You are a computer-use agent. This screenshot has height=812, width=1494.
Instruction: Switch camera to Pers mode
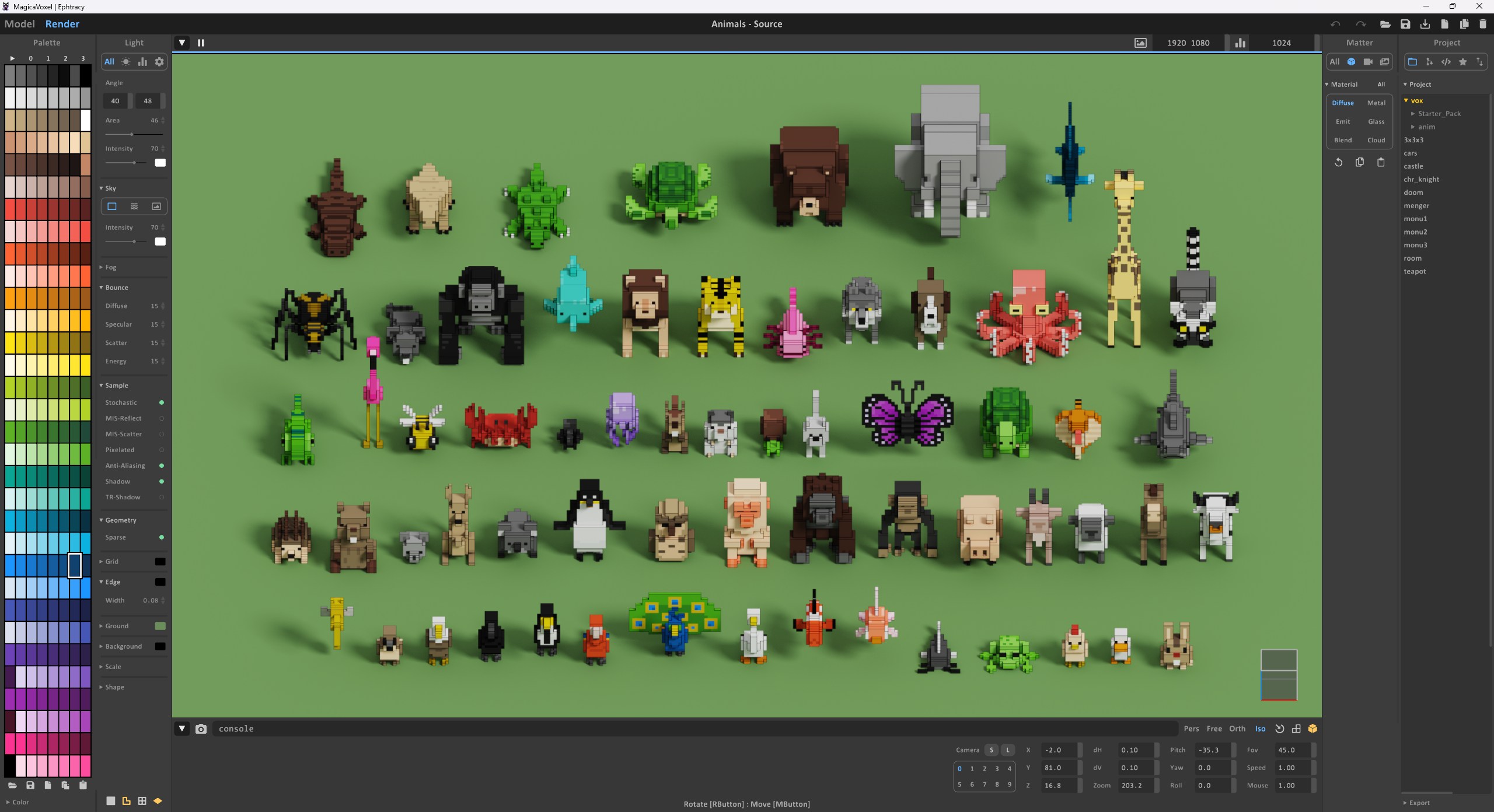pos(1191,729)
